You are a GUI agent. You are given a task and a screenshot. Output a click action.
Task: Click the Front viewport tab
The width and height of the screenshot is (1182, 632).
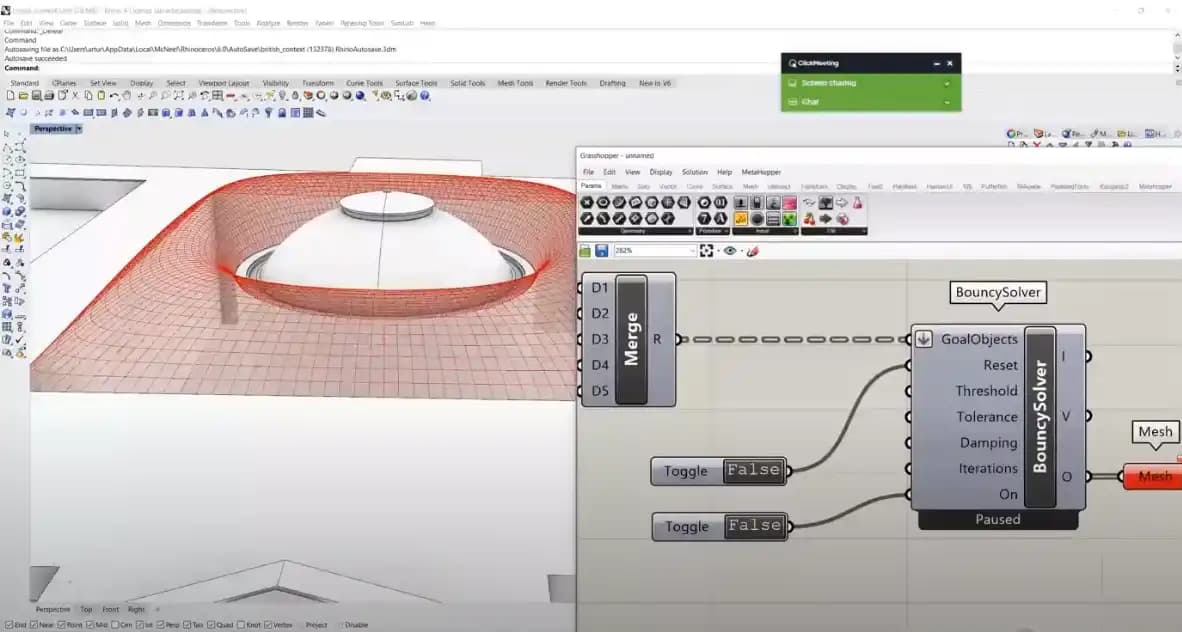(x=110, y=609)
